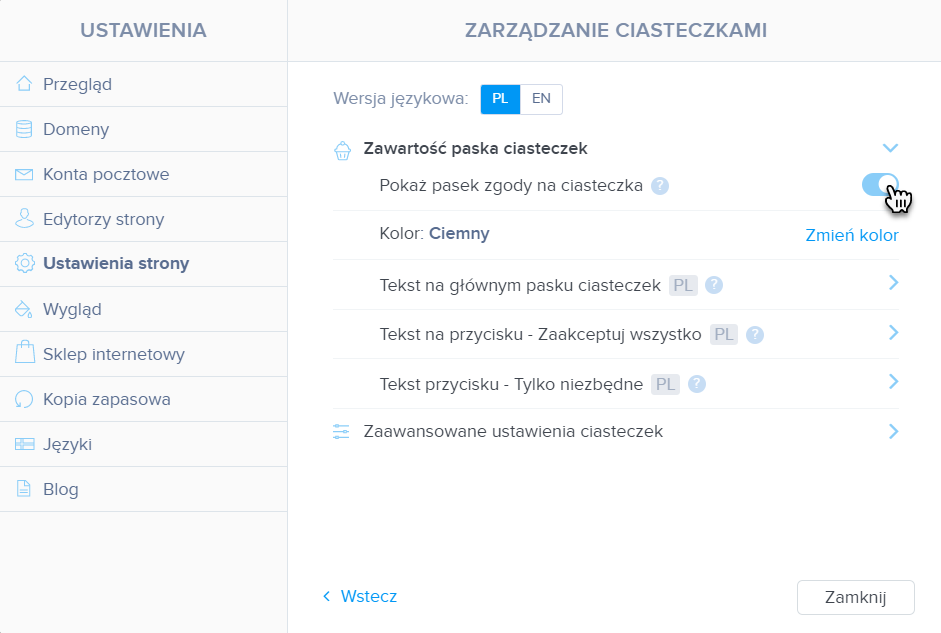Click the person icon for Edytorzy strony

pos(24,218)
